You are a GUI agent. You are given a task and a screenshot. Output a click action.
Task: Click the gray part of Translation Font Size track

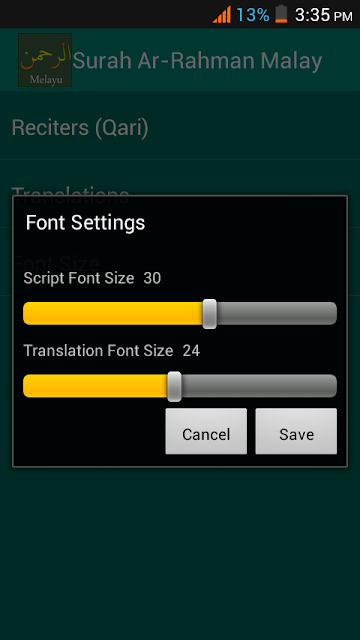(x=259, y=386)
